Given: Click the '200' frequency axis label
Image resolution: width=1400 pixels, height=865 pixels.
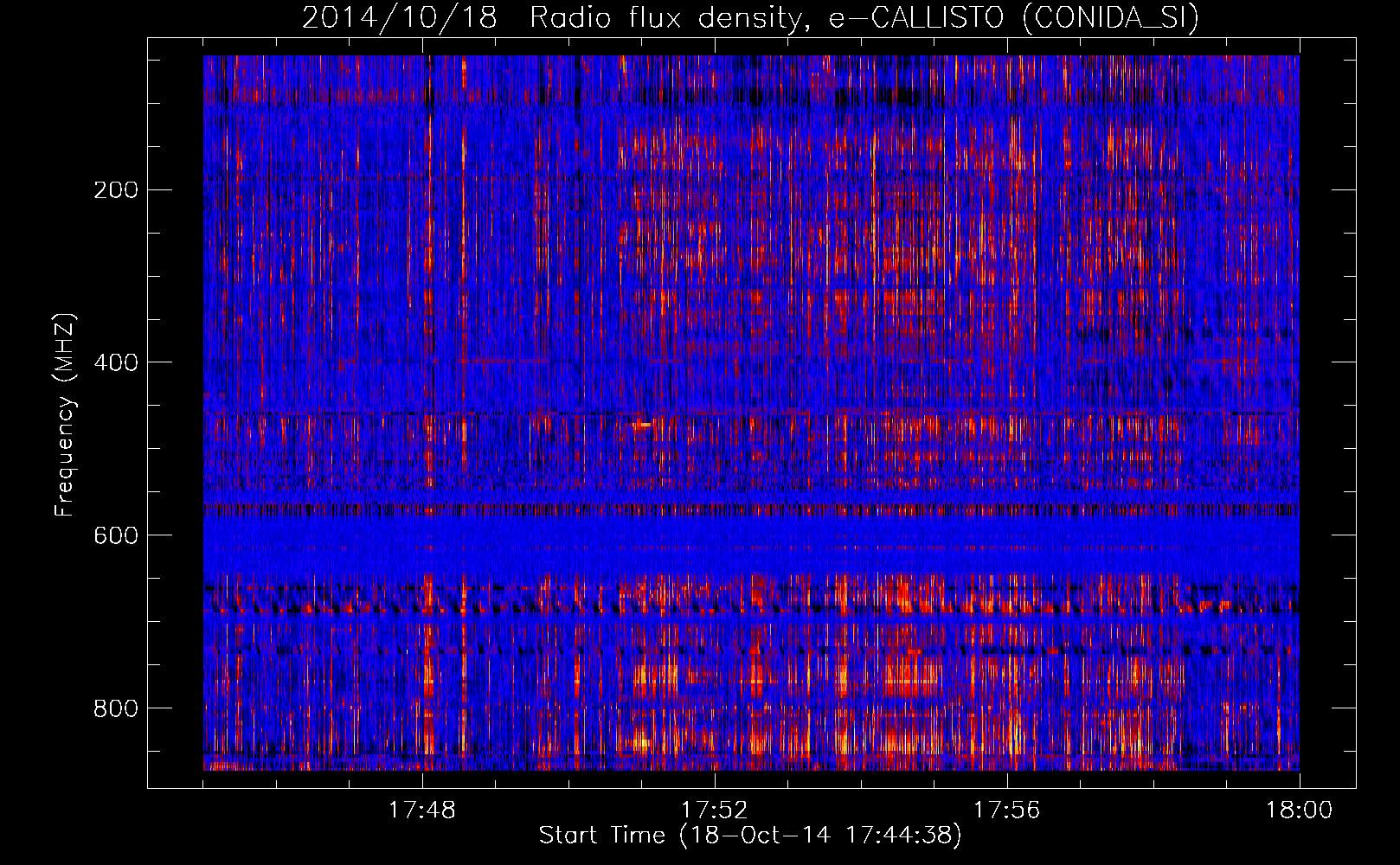Looking at the screenshot, I should tap(116, 190).
